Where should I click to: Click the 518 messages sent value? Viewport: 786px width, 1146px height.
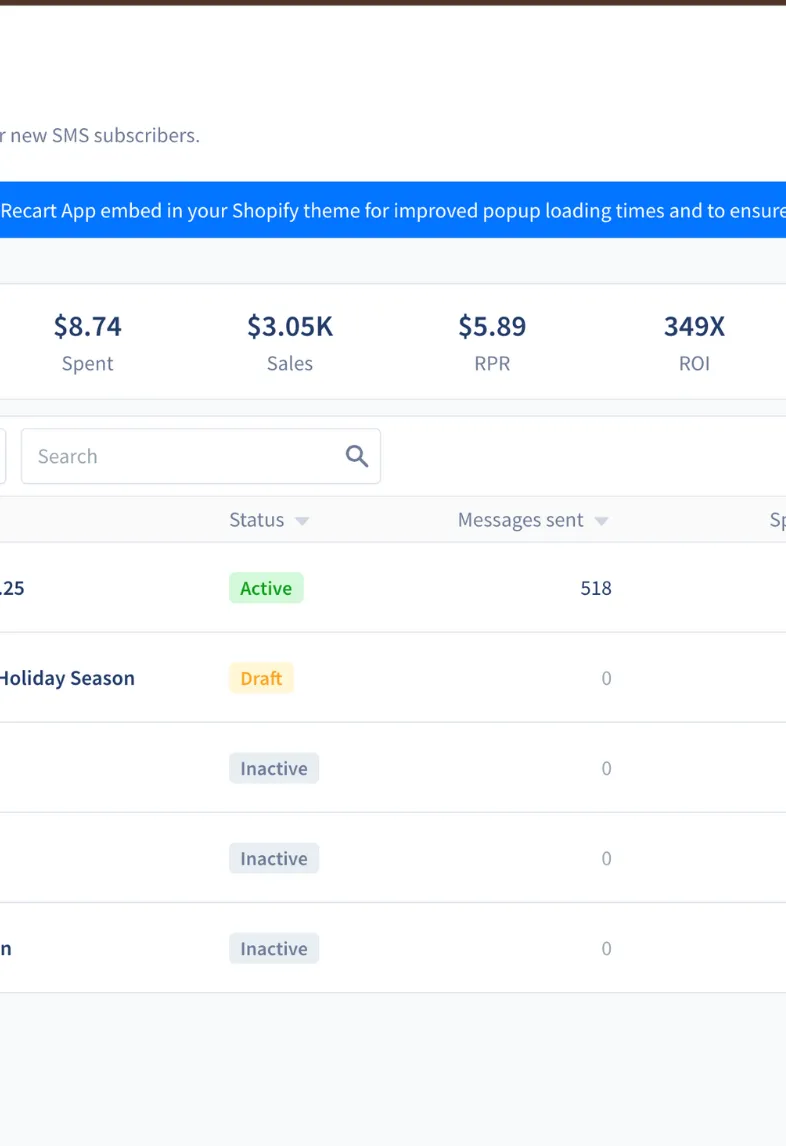(x=596, y=588)
